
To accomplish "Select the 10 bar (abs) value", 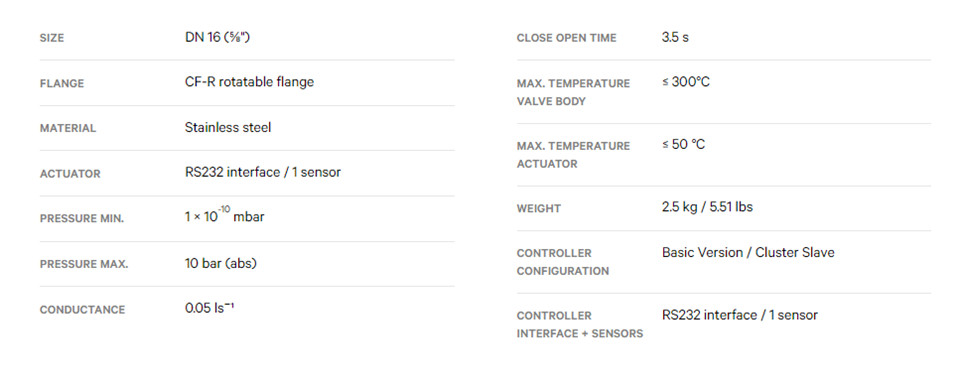I will (x=220, y=263).
